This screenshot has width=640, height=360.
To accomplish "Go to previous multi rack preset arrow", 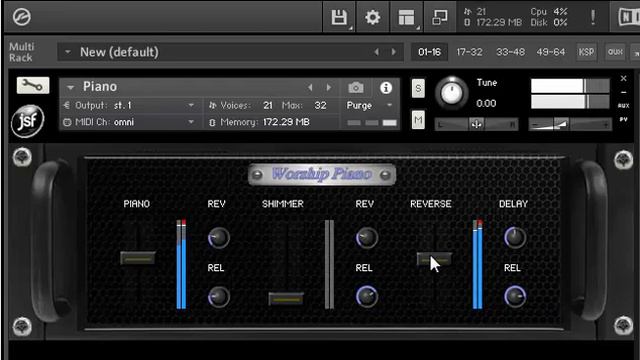I will [376, 52].
